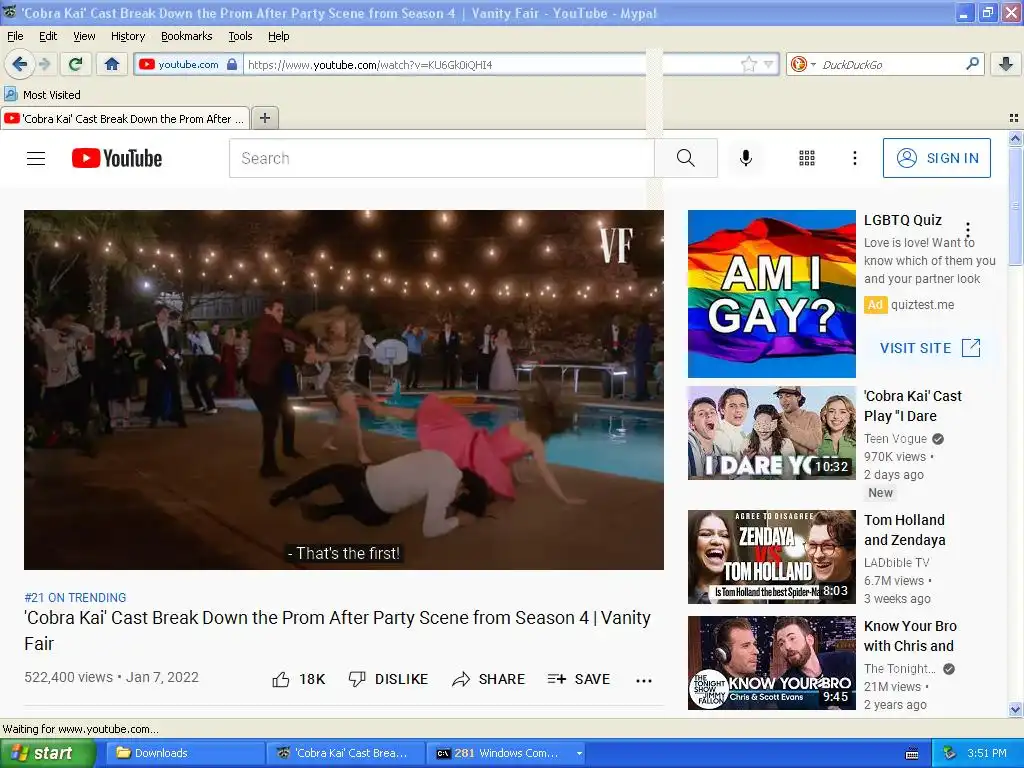This screenshot has width=1024, height=768.
Task: Open the DuckDuckGo search engine dropdown
Action: click(803, 64)
